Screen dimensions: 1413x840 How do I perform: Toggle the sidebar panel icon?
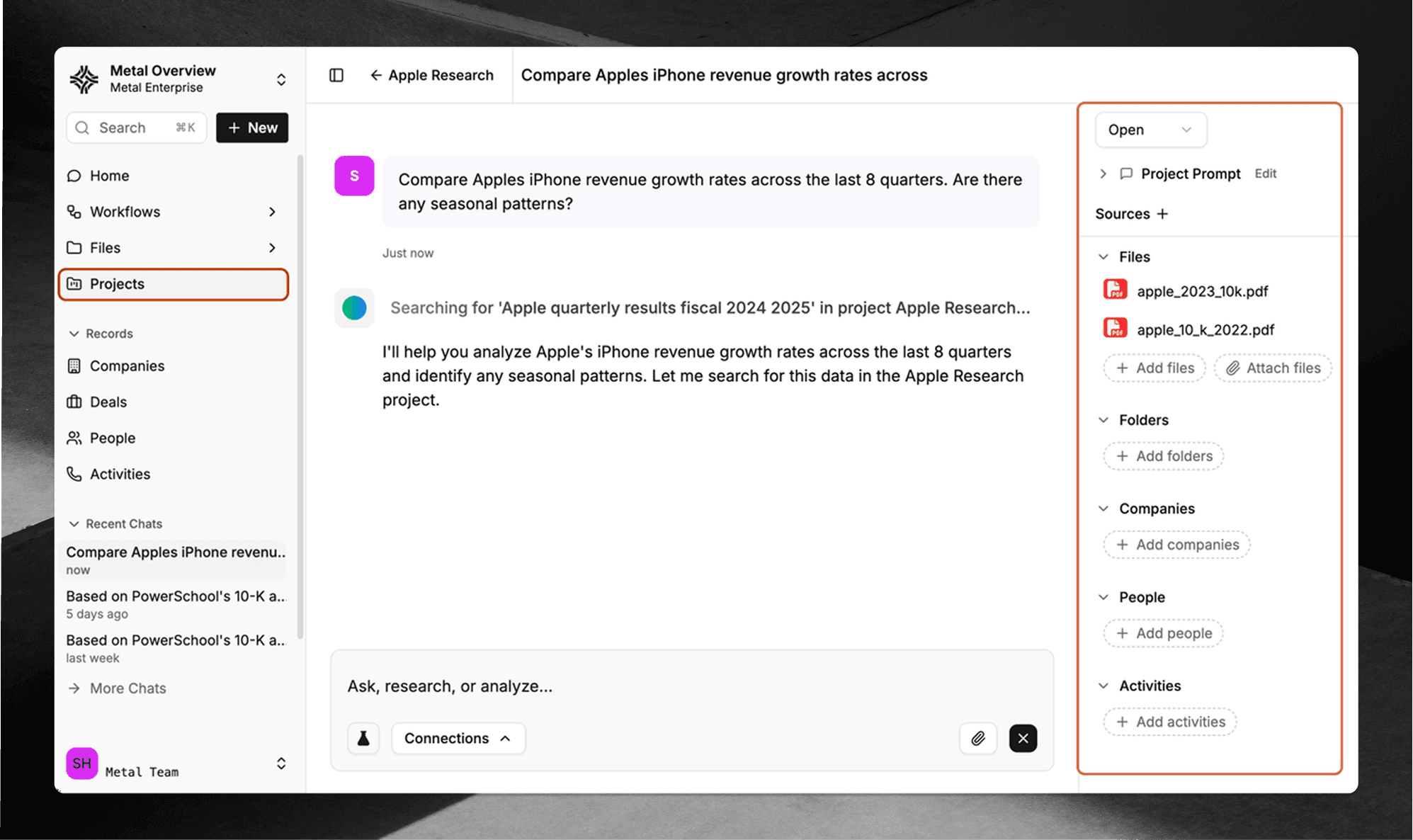click(x=336, y=75)
